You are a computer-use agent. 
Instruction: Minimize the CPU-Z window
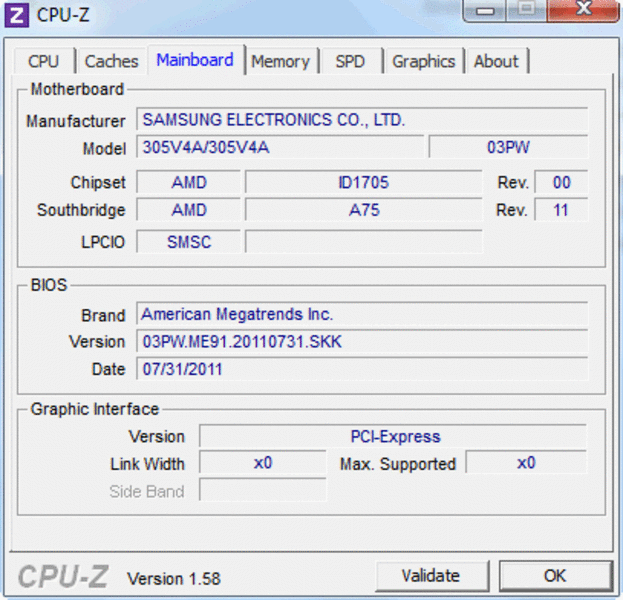485,10
